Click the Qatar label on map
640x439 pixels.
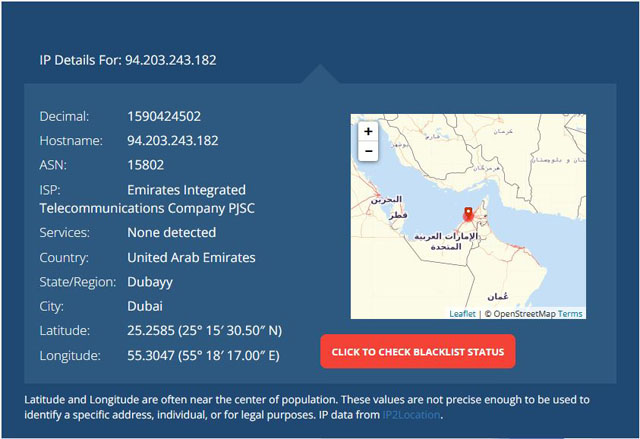[398, 215]
